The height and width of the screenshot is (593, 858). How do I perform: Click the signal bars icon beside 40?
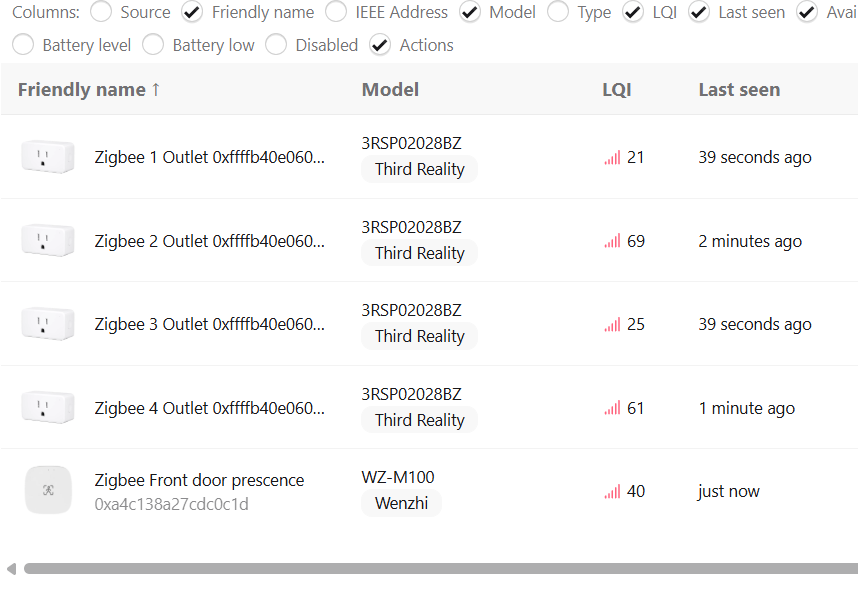coord(612,492)
